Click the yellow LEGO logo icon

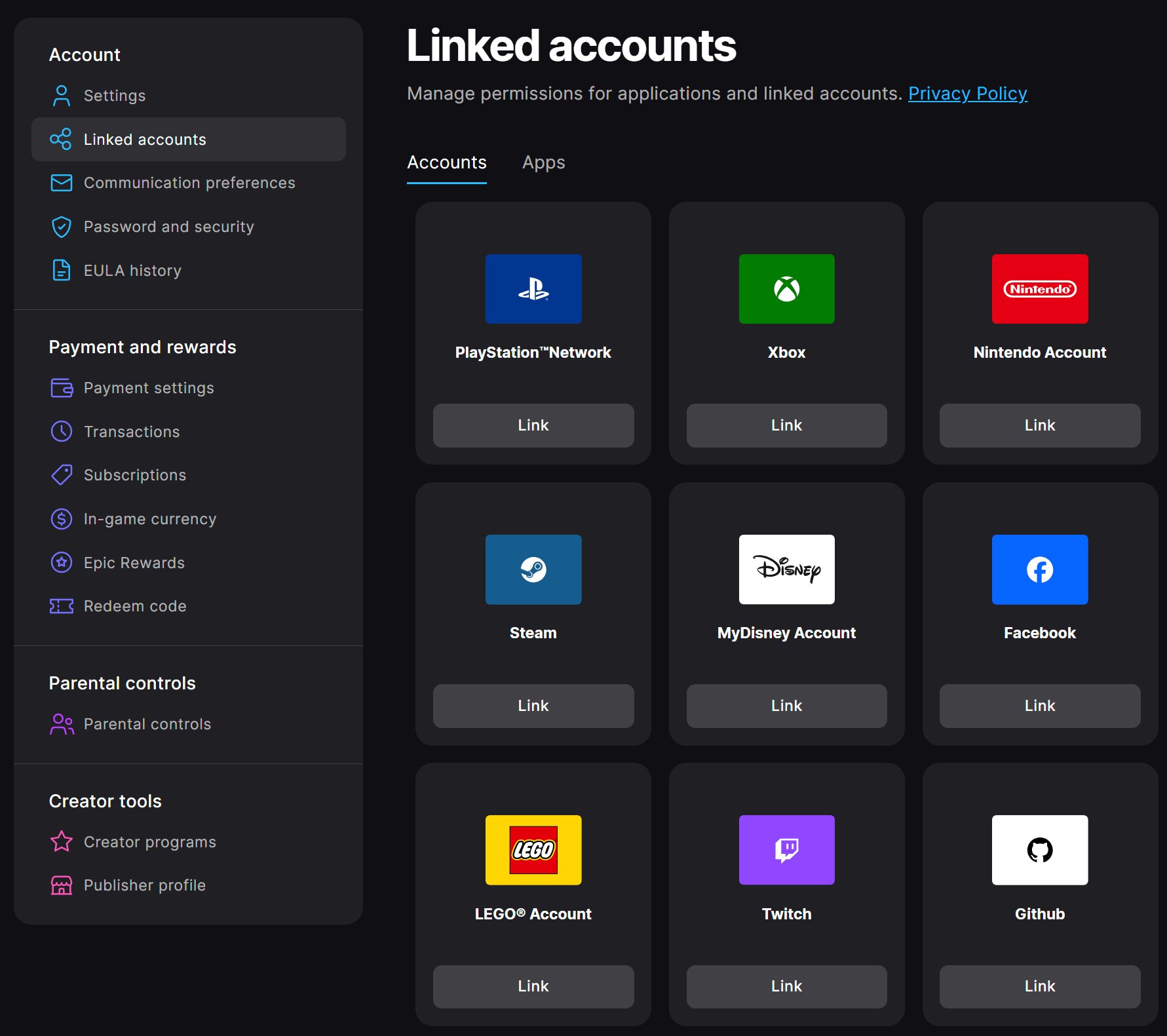(x=533, y=850)
